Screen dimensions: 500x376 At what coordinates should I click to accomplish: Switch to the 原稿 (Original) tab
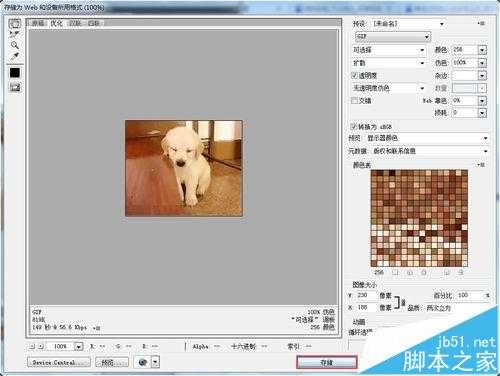click(38, 23)
